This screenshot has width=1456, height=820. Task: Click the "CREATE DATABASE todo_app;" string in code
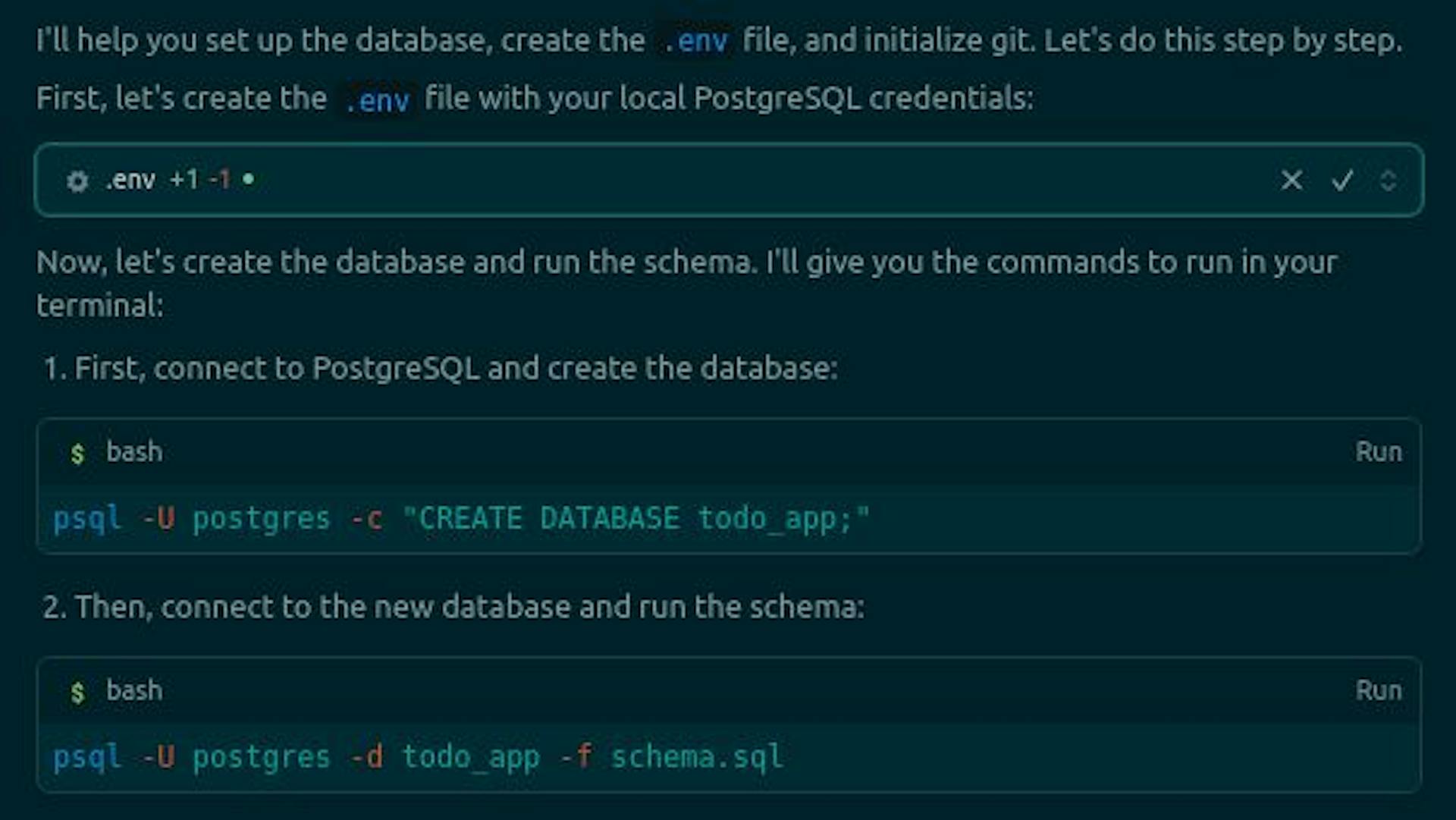(x=635, y=520)
